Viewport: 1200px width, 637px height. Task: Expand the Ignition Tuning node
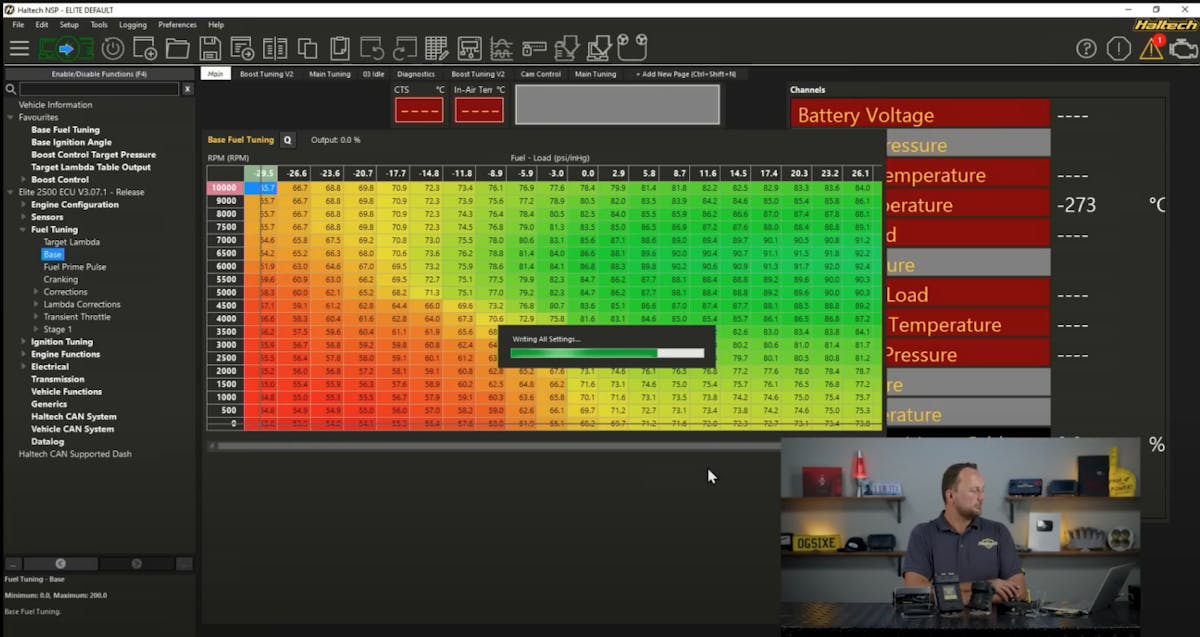23,342
